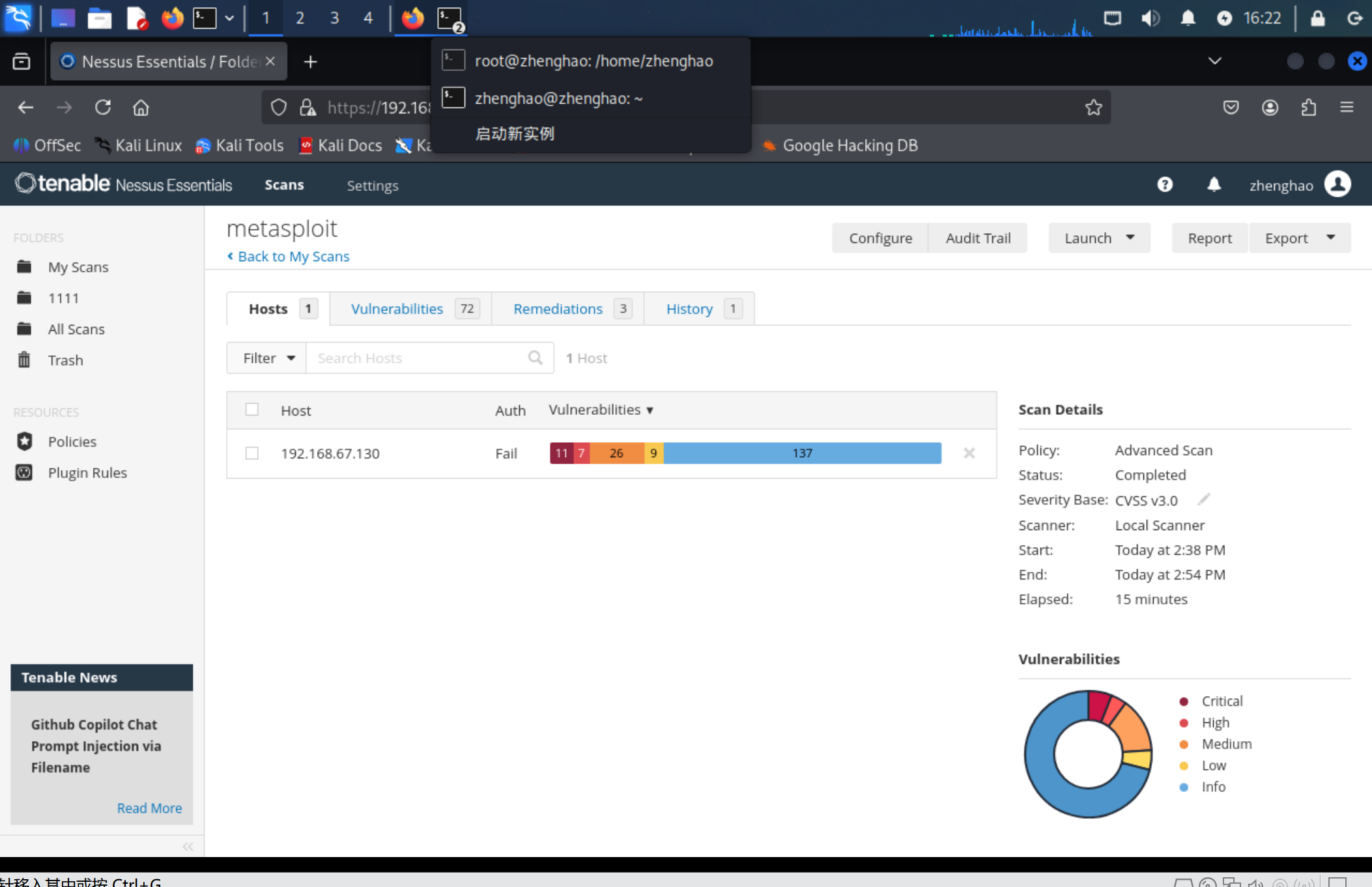
Task: Open Nessus notifications bell icon
Action: pos(1214,185)
